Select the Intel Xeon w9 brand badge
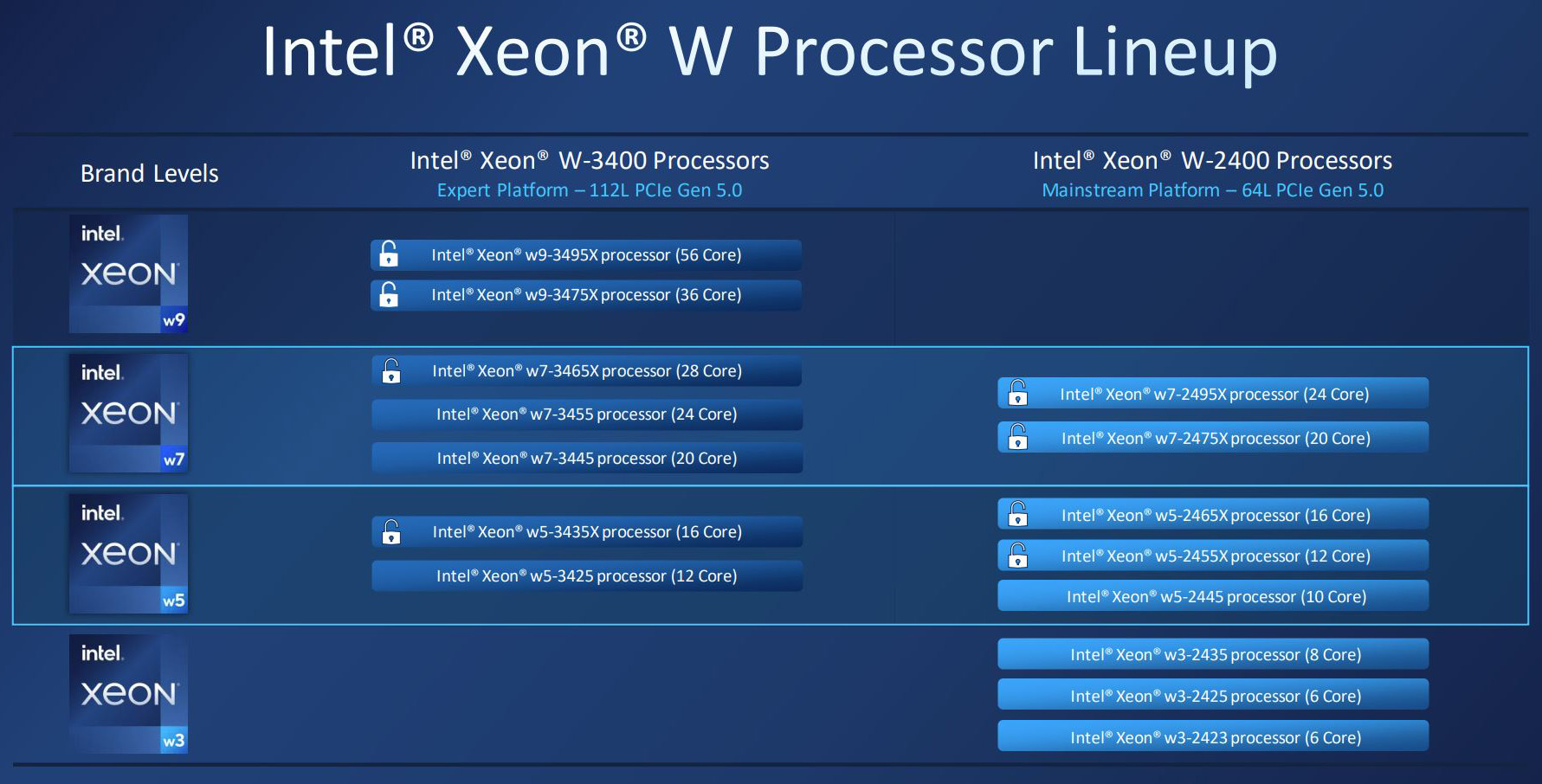The image size is (1542, 784). pos(128,273)
